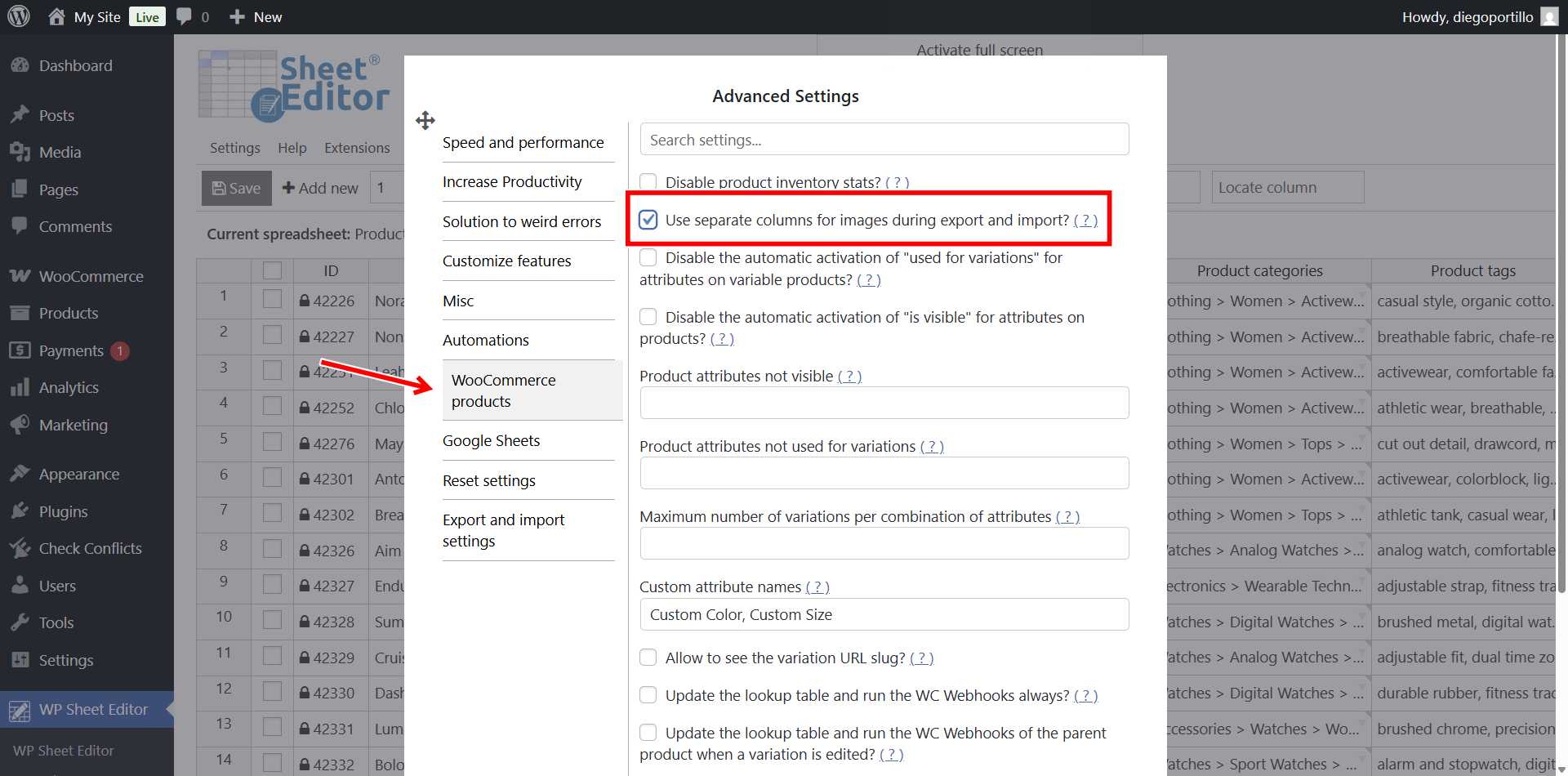The width and height of the screenshot is (1568, 776).
Task: Click help link next to Custom attribute names
Action: [817, 587]
